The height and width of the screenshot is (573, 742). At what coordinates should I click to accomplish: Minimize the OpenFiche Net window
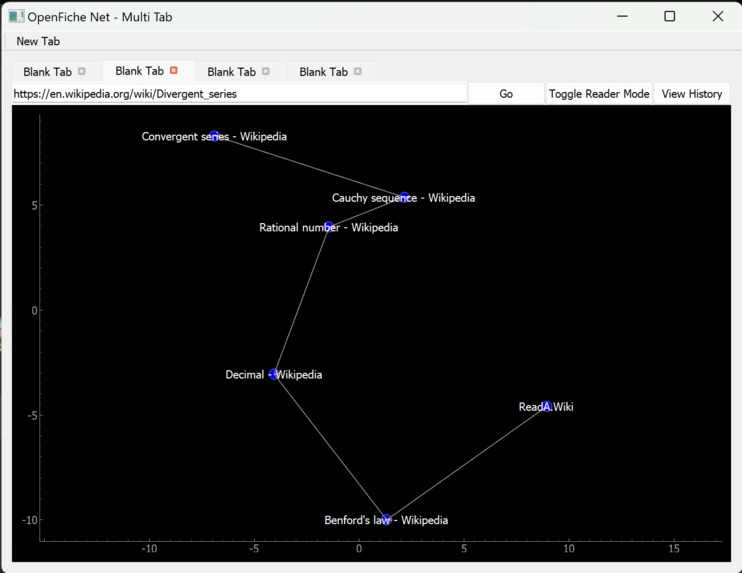[x=622, y=16]
